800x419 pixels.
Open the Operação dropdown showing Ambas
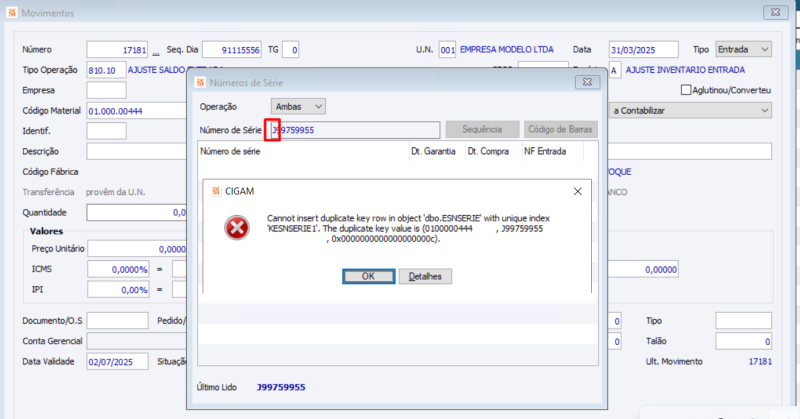click(x=298, y=107)
